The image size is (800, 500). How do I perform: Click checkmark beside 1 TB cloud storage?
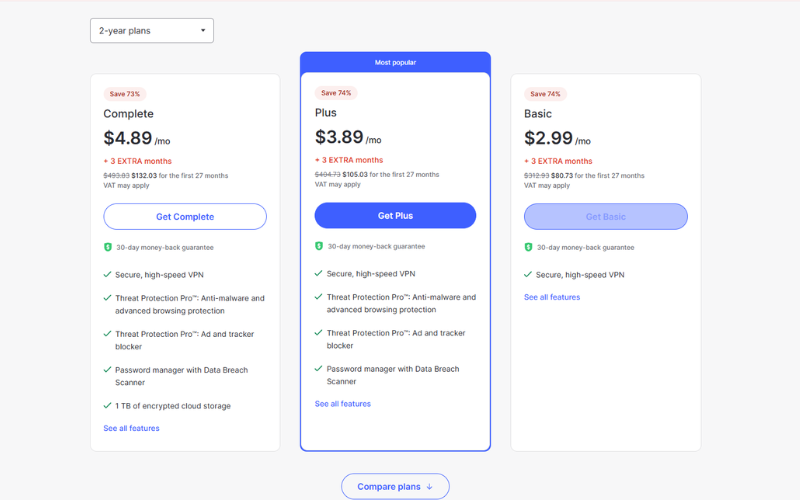(x=107, y=406)
